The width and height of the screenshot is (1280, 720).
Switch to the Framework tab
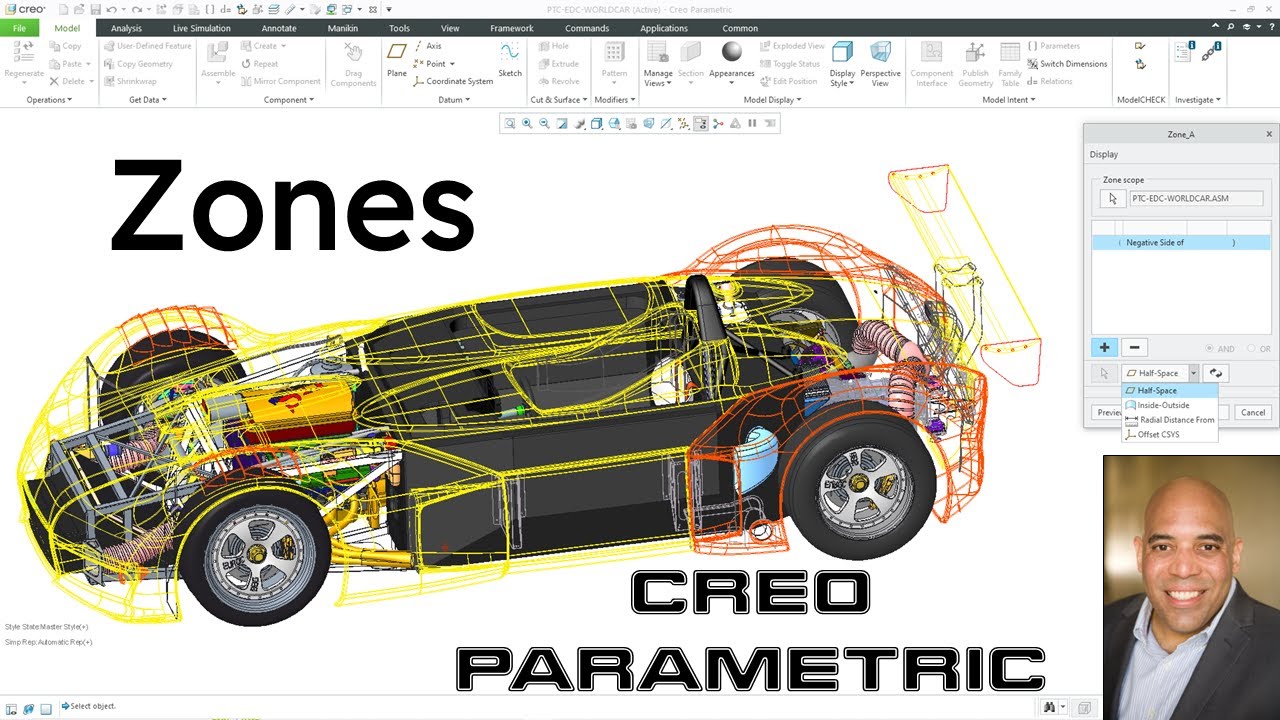pos(512,28)
